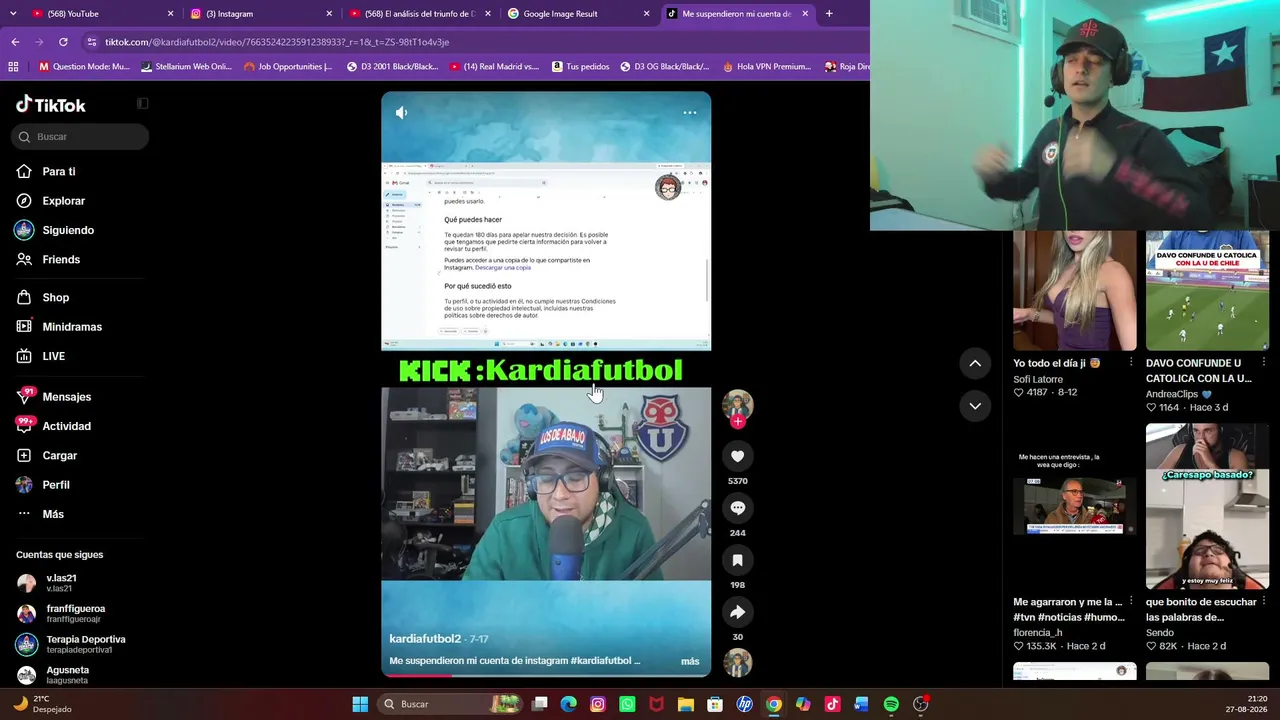Image resolution: width=1280 pixels, height=720 pixels.
Task: Open File Explorer from the taskbar
Action: click(686, 704)
